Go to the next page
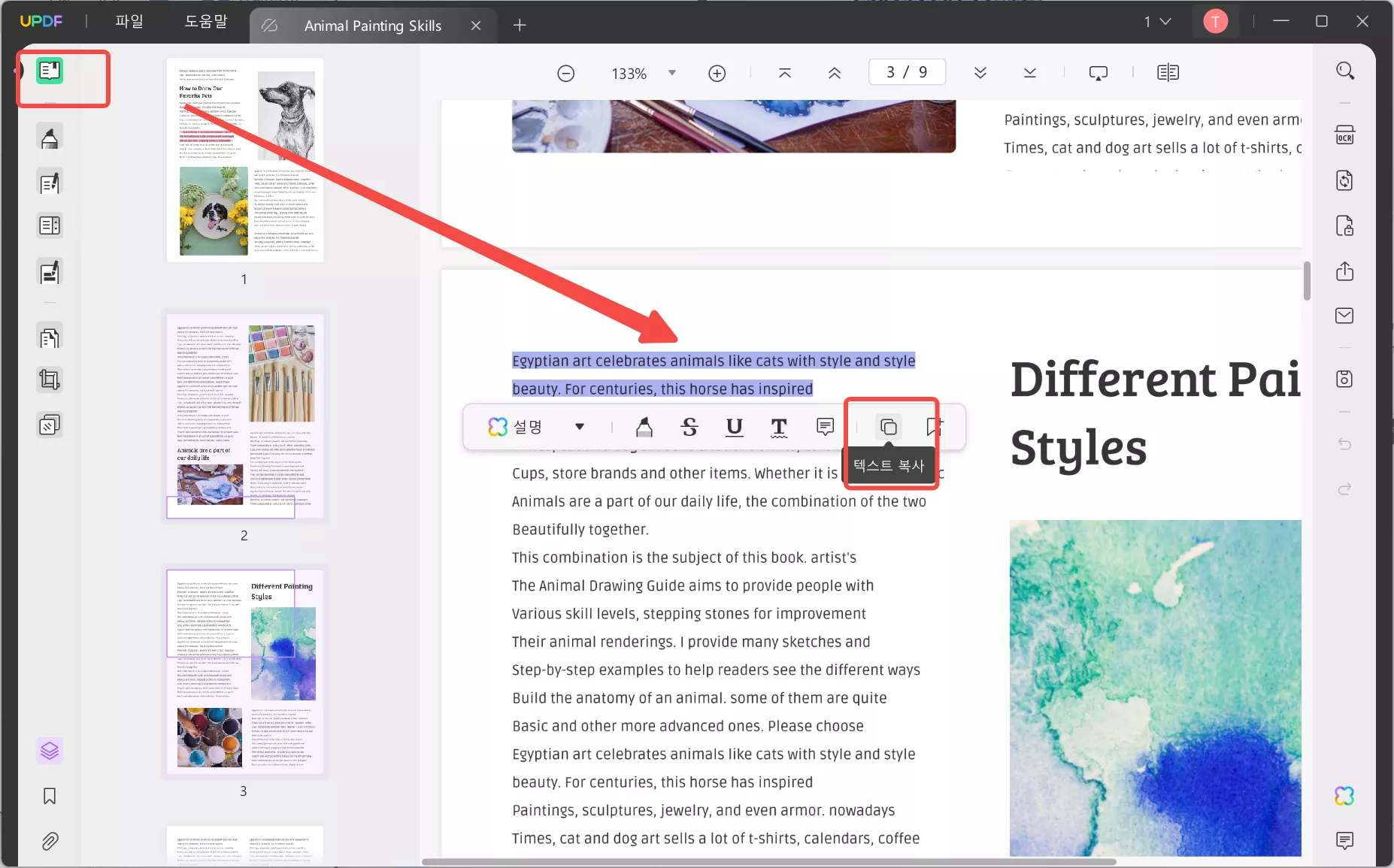Screen dimensions: 1394x868 pos(980,73)
